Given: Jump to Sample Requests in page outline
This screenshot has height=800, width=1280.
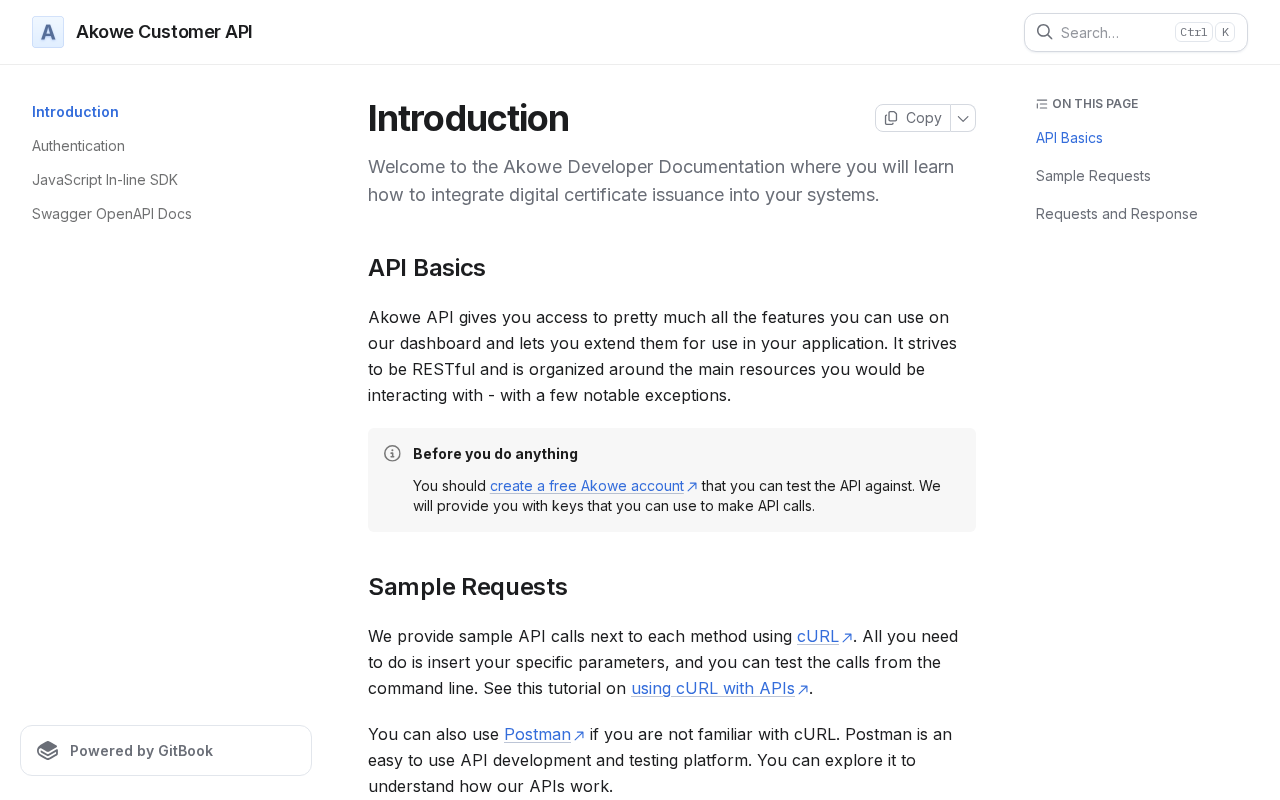Looking at the screenshot, I should click(1093, 176).
